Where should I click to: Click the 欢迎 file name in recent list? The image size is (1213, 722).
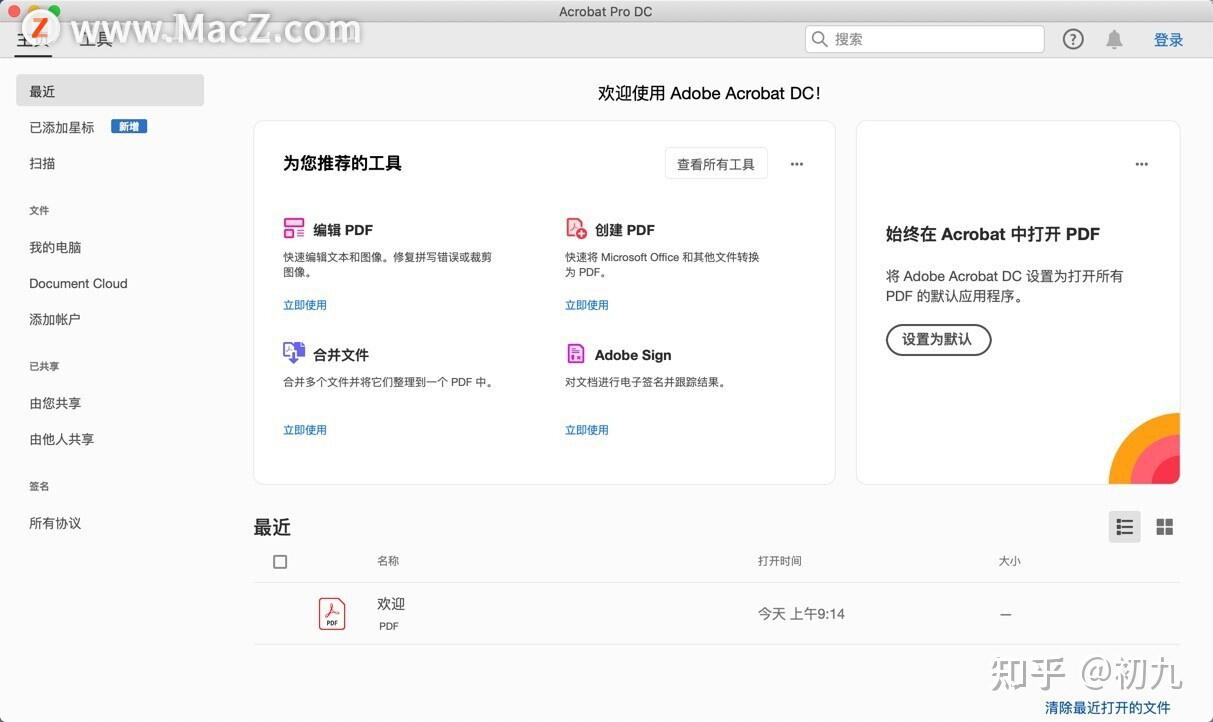pyautogui.click(x=391, y=604)
